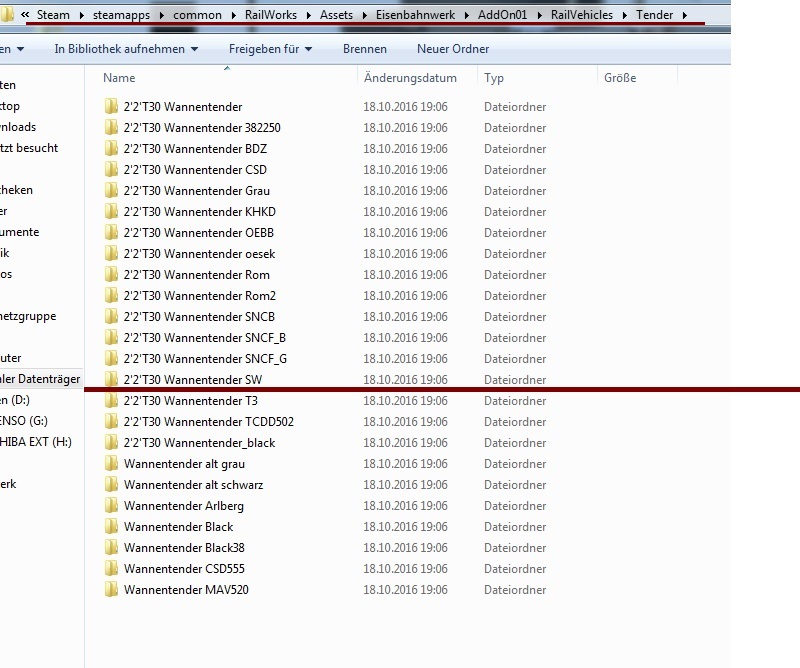Screen dimensions: 800x668
Task: Select folder name 'Wannentender MAV520'
Action: 186,589
